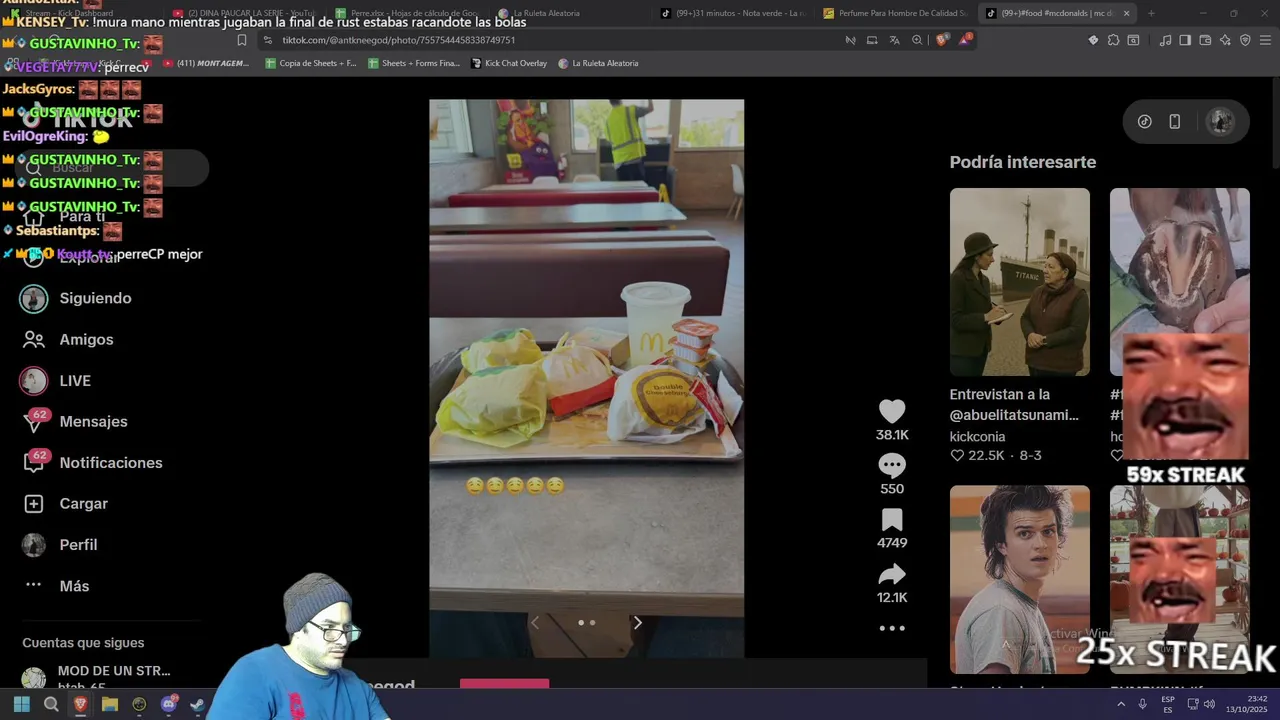Open the Leo AI sparkle icon
This screenshot has height=720, width=1280.
click(x=1225, y=40)
